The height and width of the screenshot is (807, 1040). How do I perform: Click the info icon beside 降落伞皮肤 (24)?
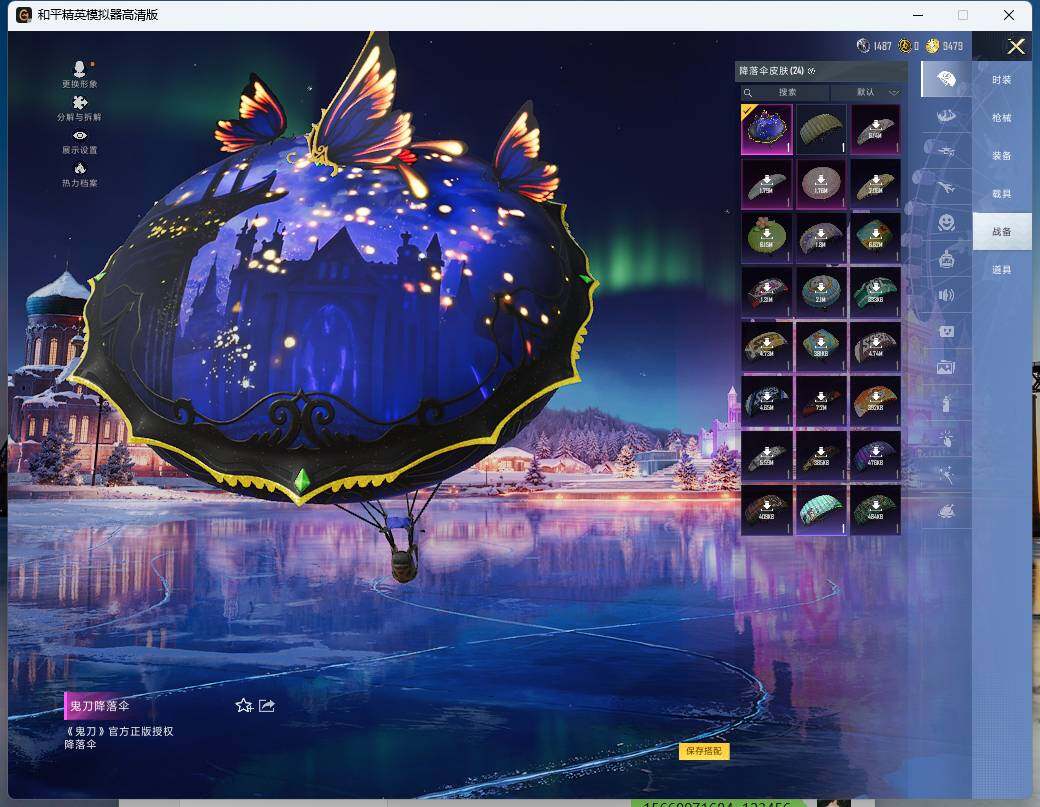coord(812,71)
